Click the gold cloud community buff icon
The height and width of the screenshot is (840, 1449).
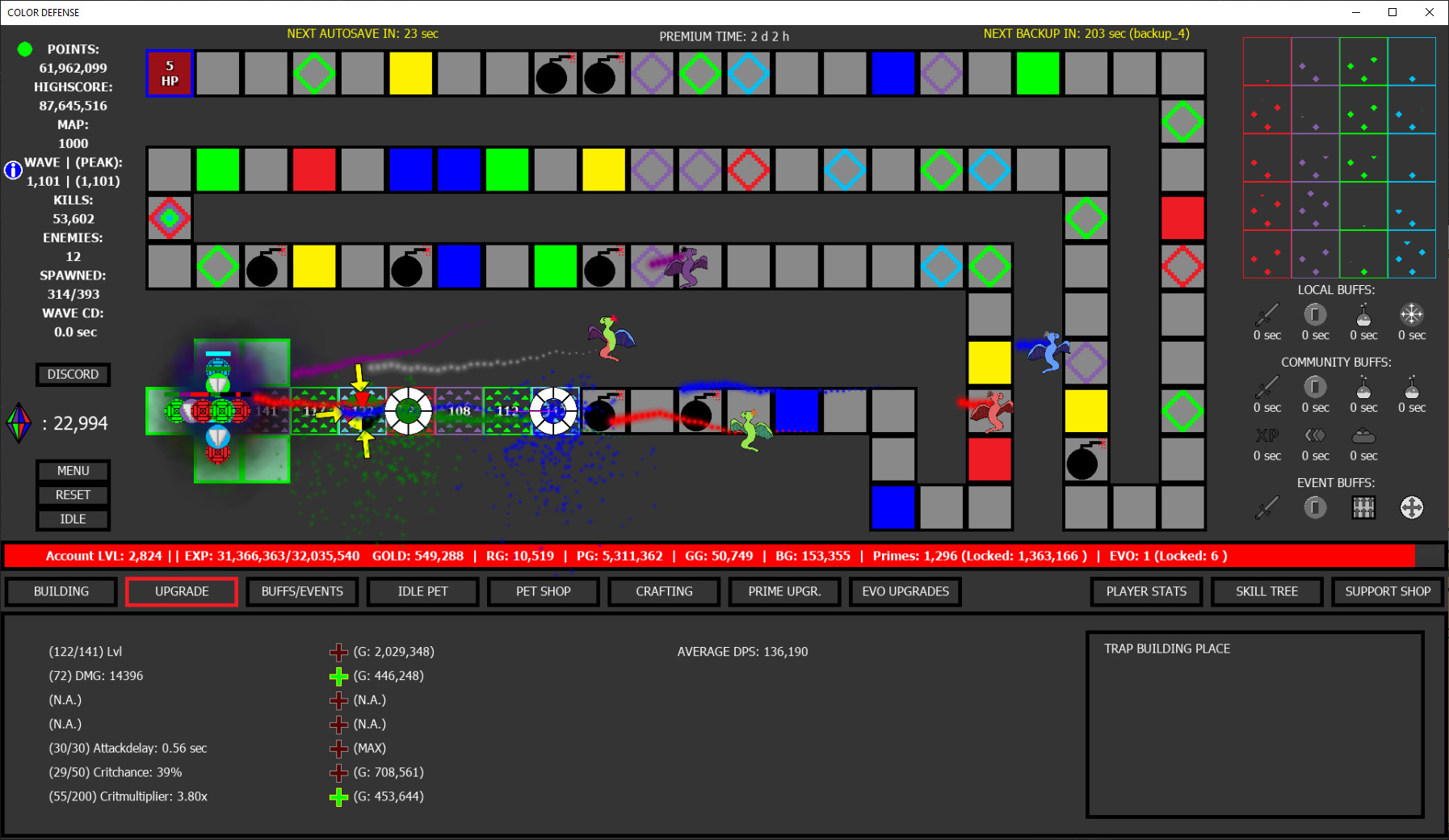[x=1363, y=436]
